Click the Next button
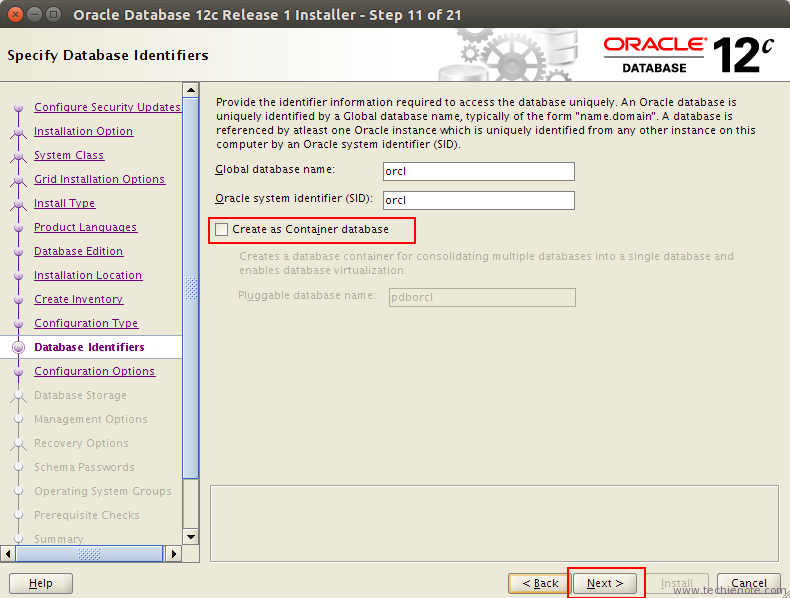The width and height of the screenshot is (790, 598). point(605,583)
